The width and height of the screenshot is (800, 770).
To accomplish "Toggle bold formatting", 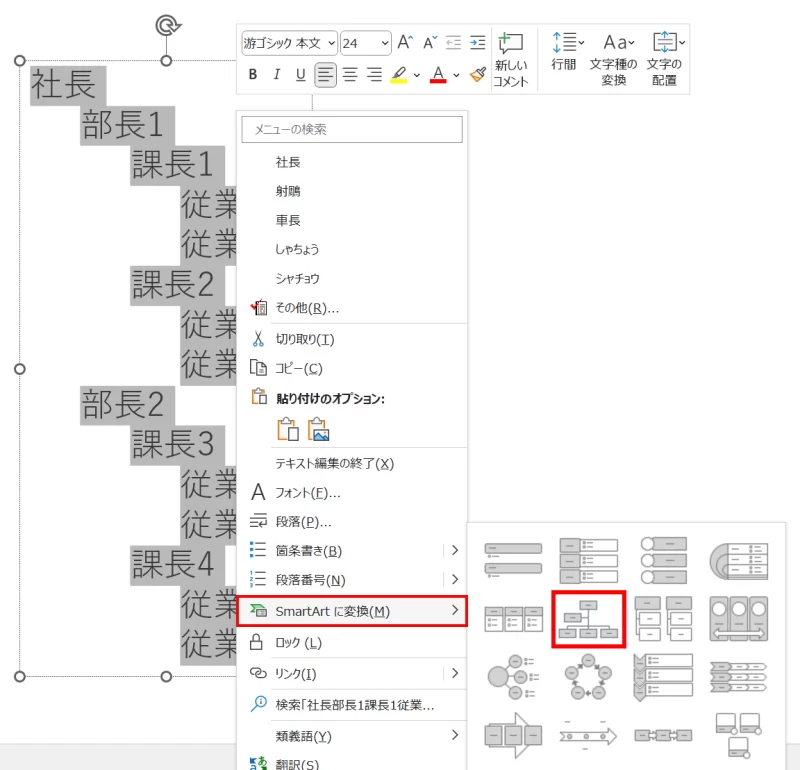I will coord(252,74).
